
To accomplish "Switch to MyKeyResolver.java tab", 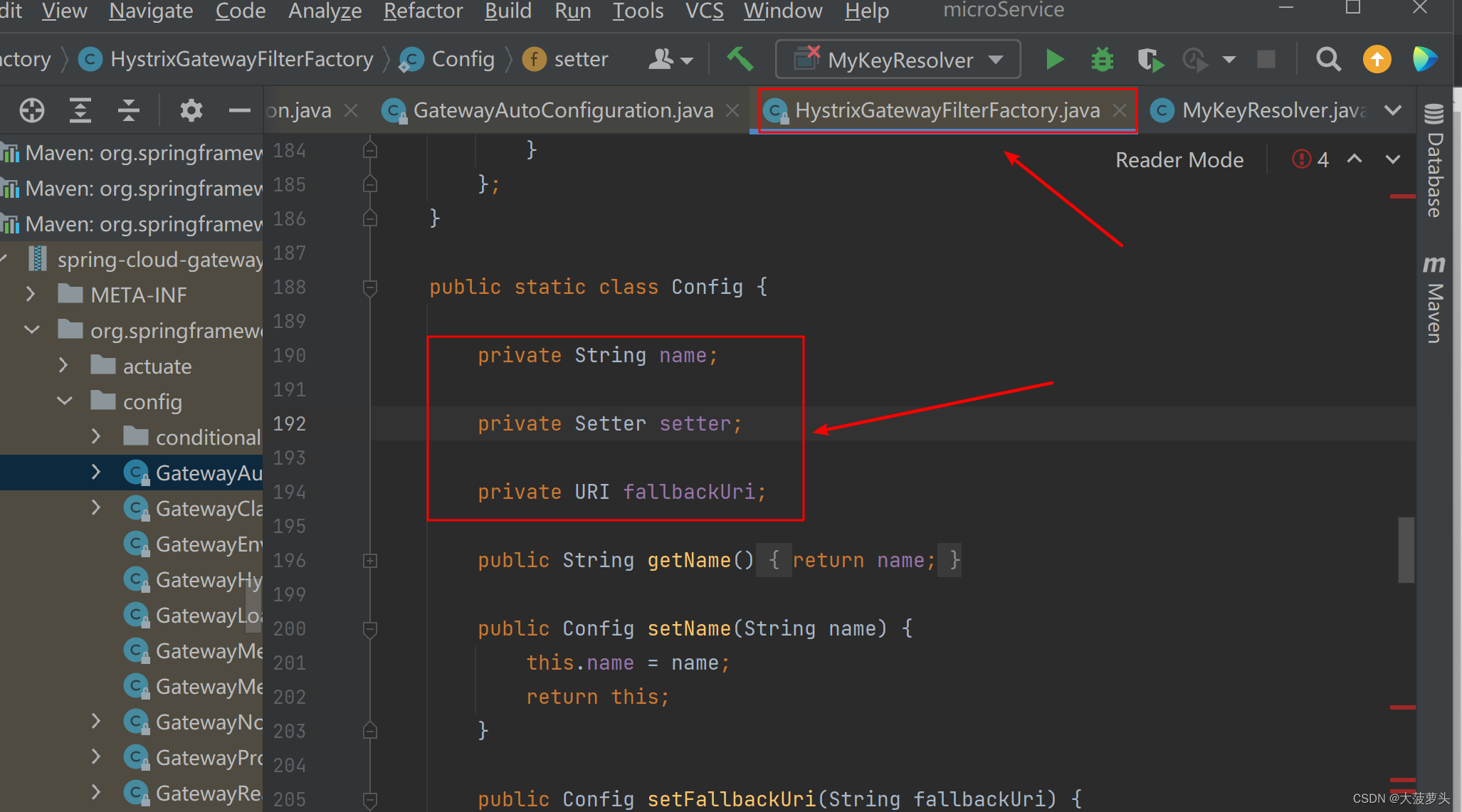I will (1273, 110).
